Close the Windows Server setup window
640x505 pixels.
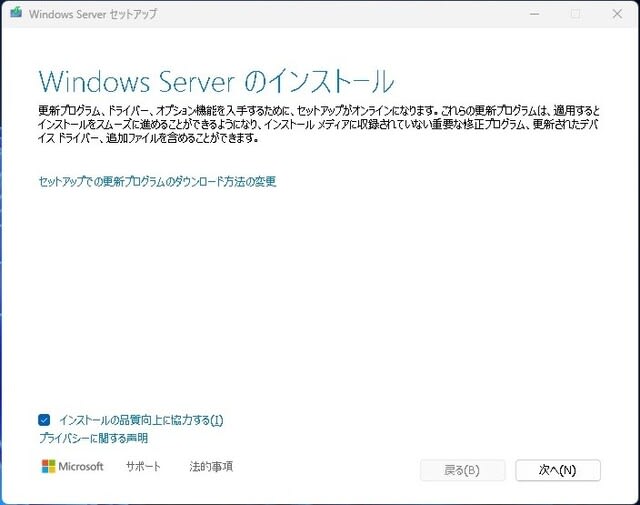(617, 14)
